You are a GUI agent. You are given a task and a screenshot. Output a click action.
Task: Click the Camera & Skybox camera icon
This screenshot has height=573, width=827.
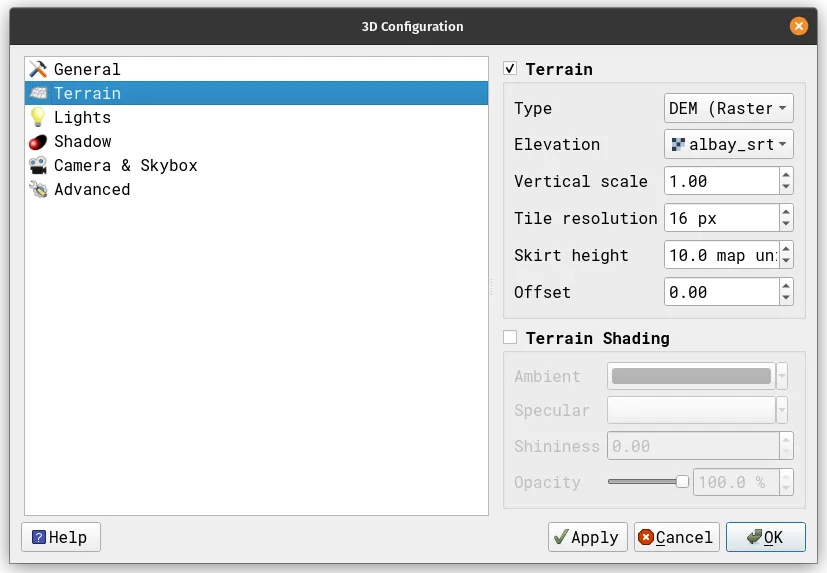(x=39, y=165)
